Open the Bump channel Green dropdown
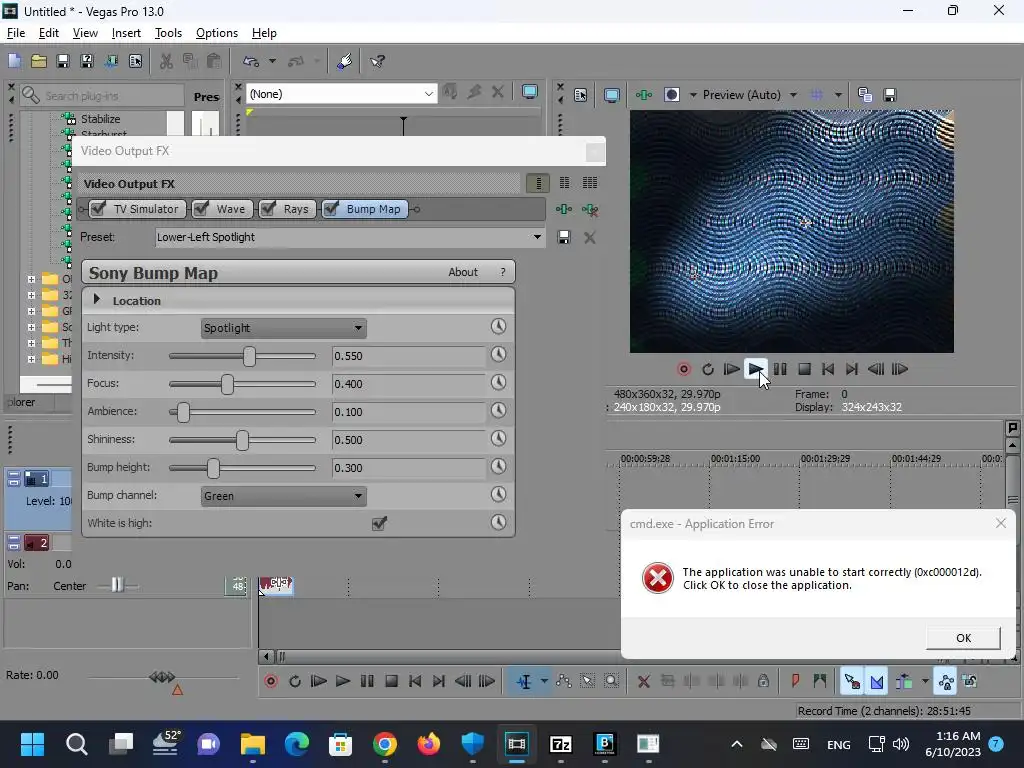The image size is (1024, 768). [283, 496]
